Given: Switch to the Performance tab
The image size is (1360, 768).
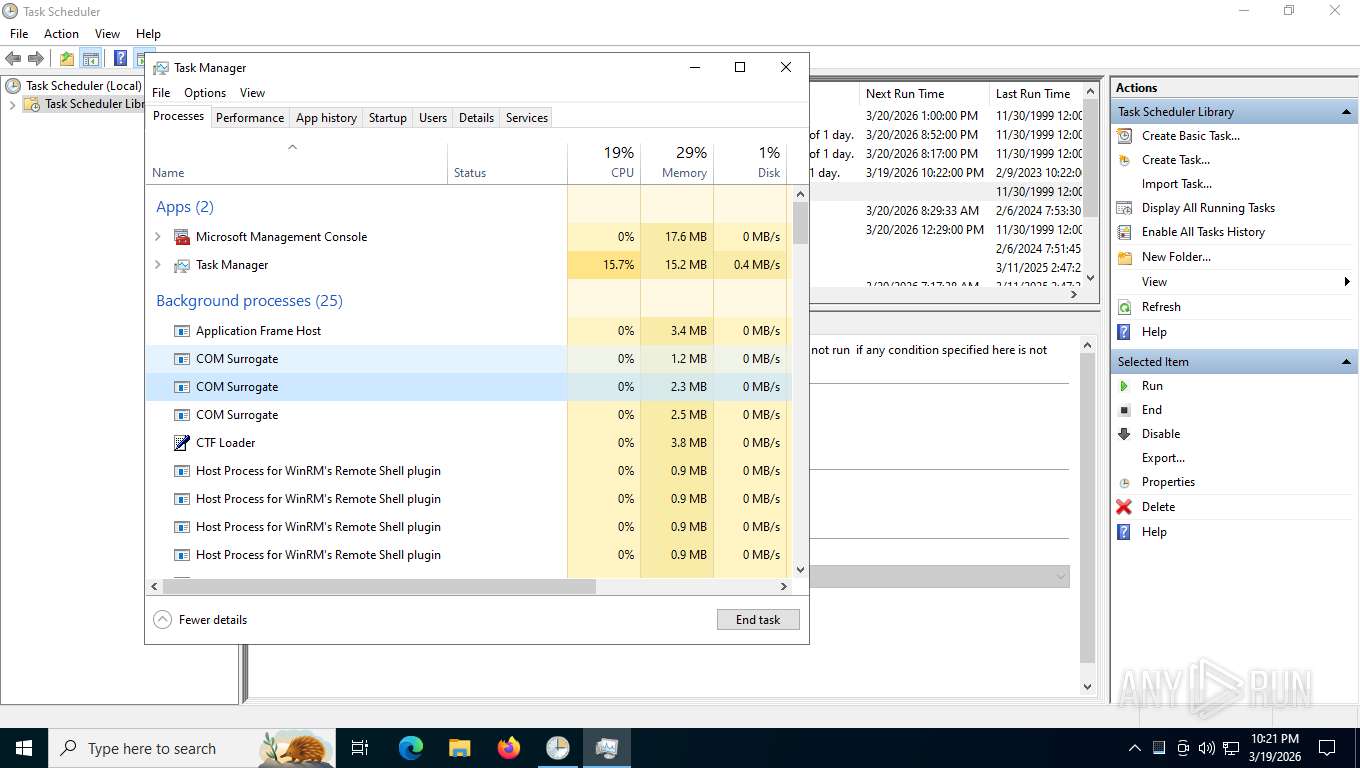Looking at the screenshot, I should click(250, 118).
